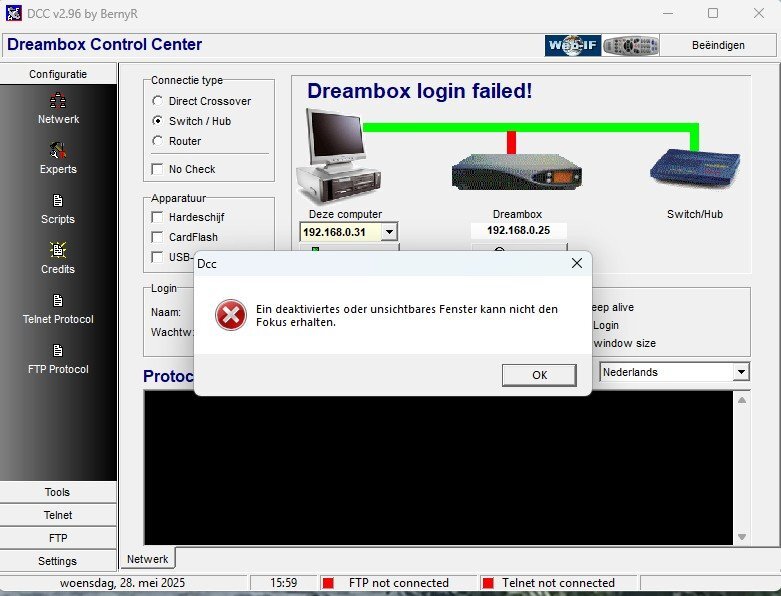This screenshot has width=781, height=596.
Task: Open the Experts section icon
Action: (x=58, y=150)
